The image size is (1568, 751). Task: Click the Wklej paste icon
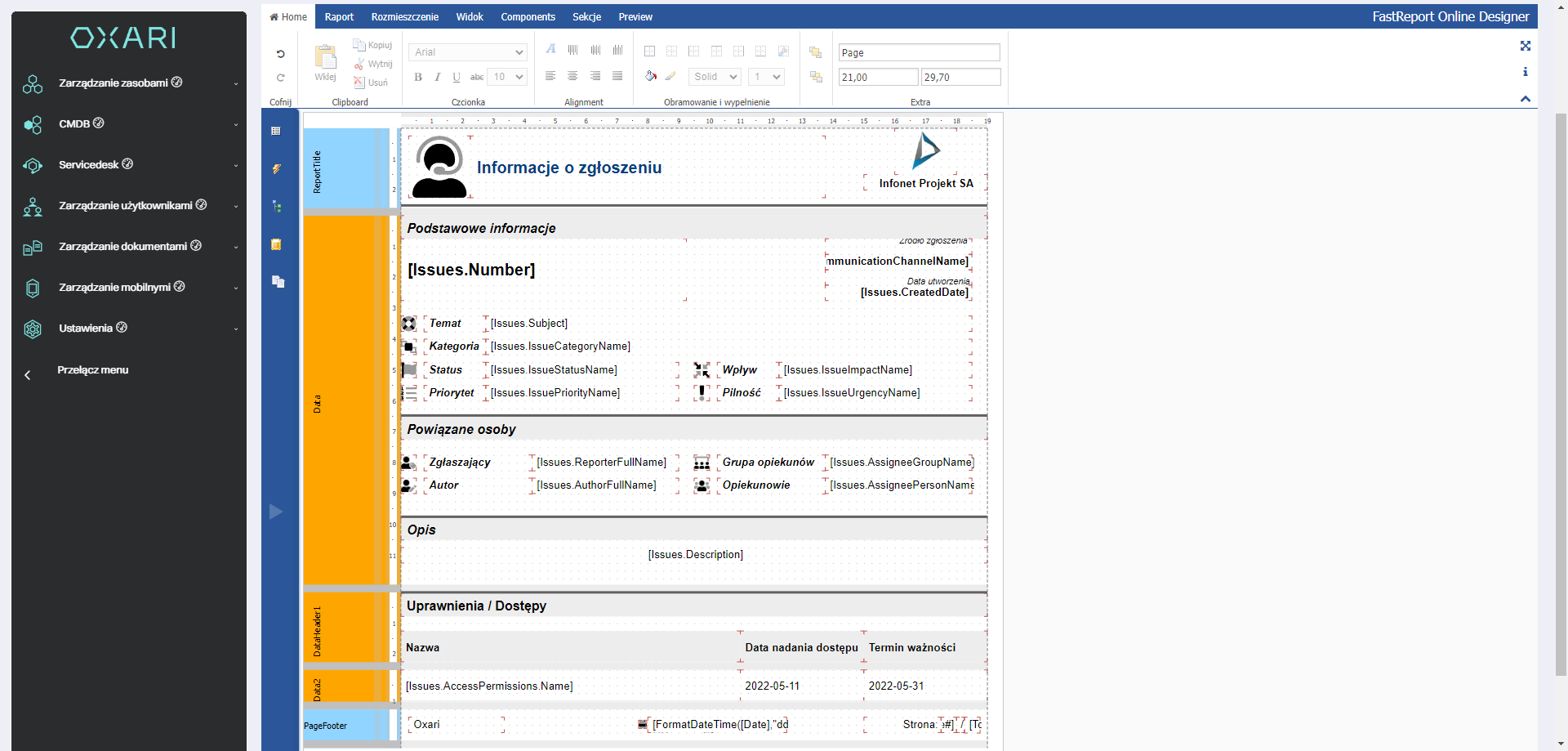point(325,62)
